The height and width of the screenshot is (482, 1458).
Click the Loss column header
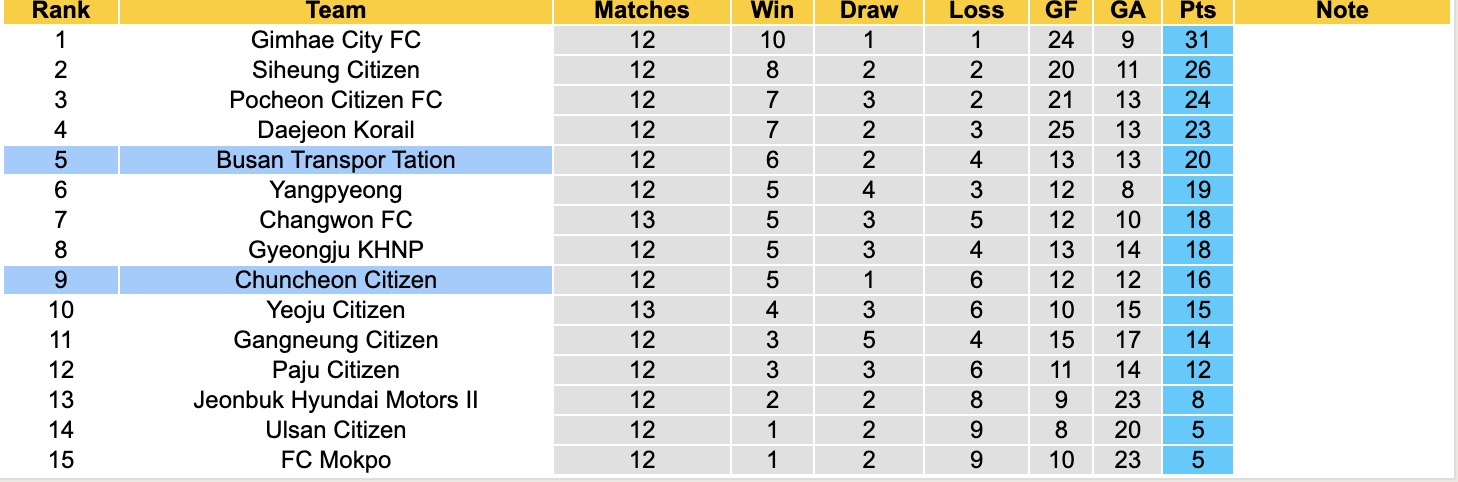coord(977,11)
